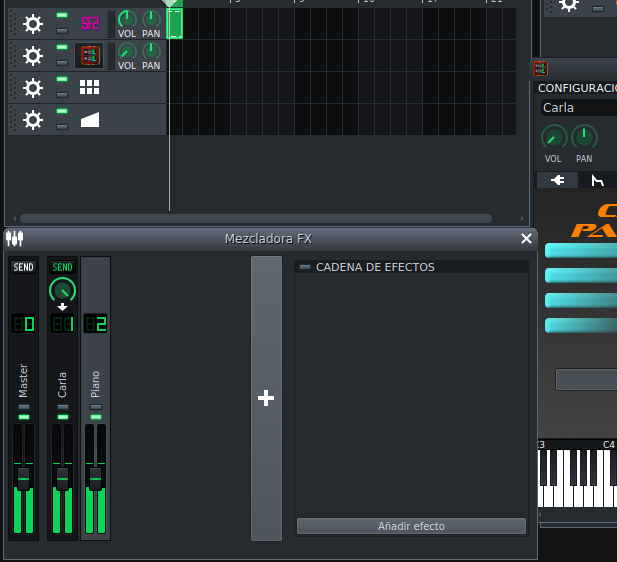Click the Carla track's VOL knob in Song Editor
Viewport: 617px width, 562px height.
point(127,51)
